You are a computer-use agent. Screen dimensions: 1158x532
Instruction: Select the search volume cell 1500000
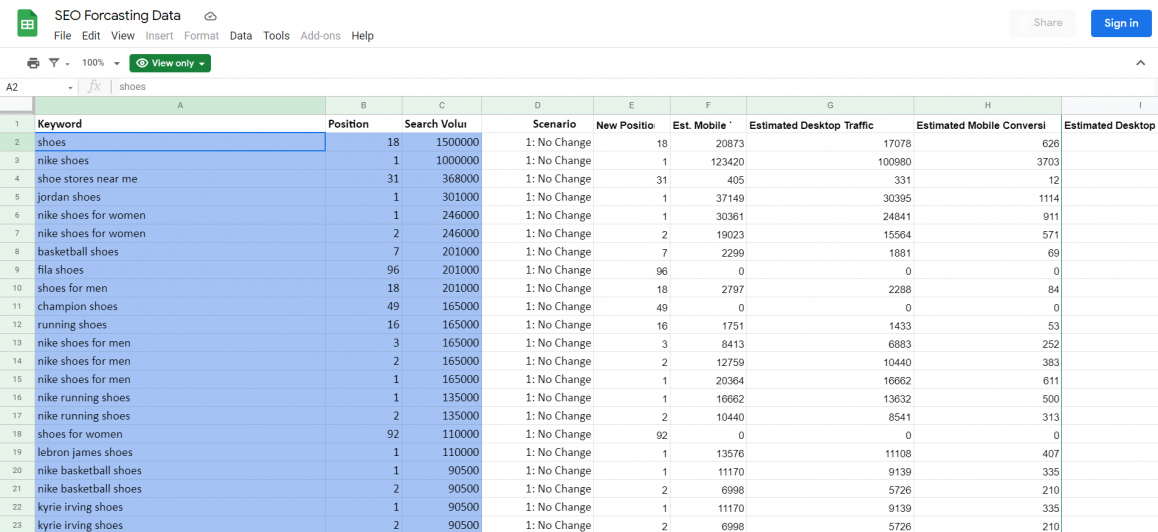click(x=442, y=143)
